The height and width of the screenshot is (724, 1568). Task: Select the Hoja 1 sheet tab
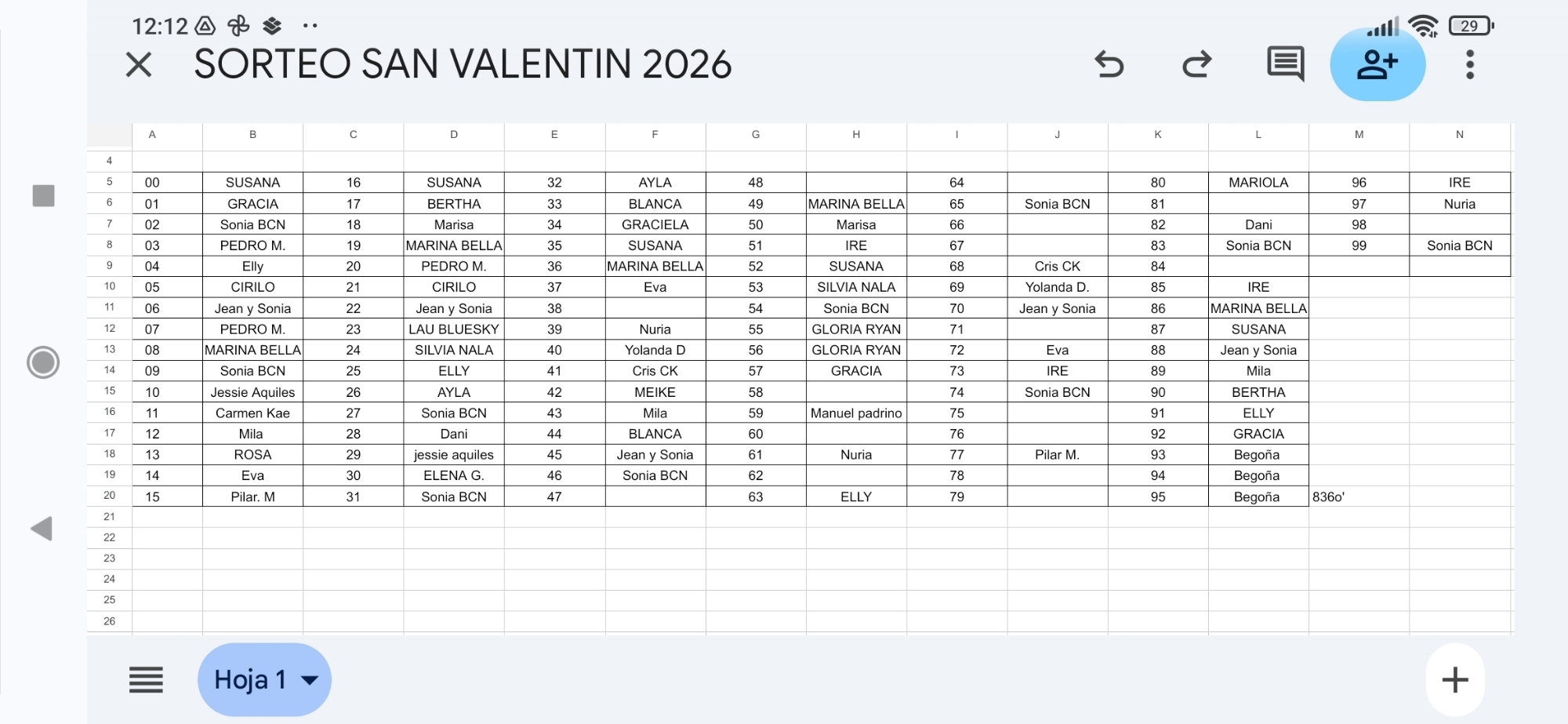[249, 680]
